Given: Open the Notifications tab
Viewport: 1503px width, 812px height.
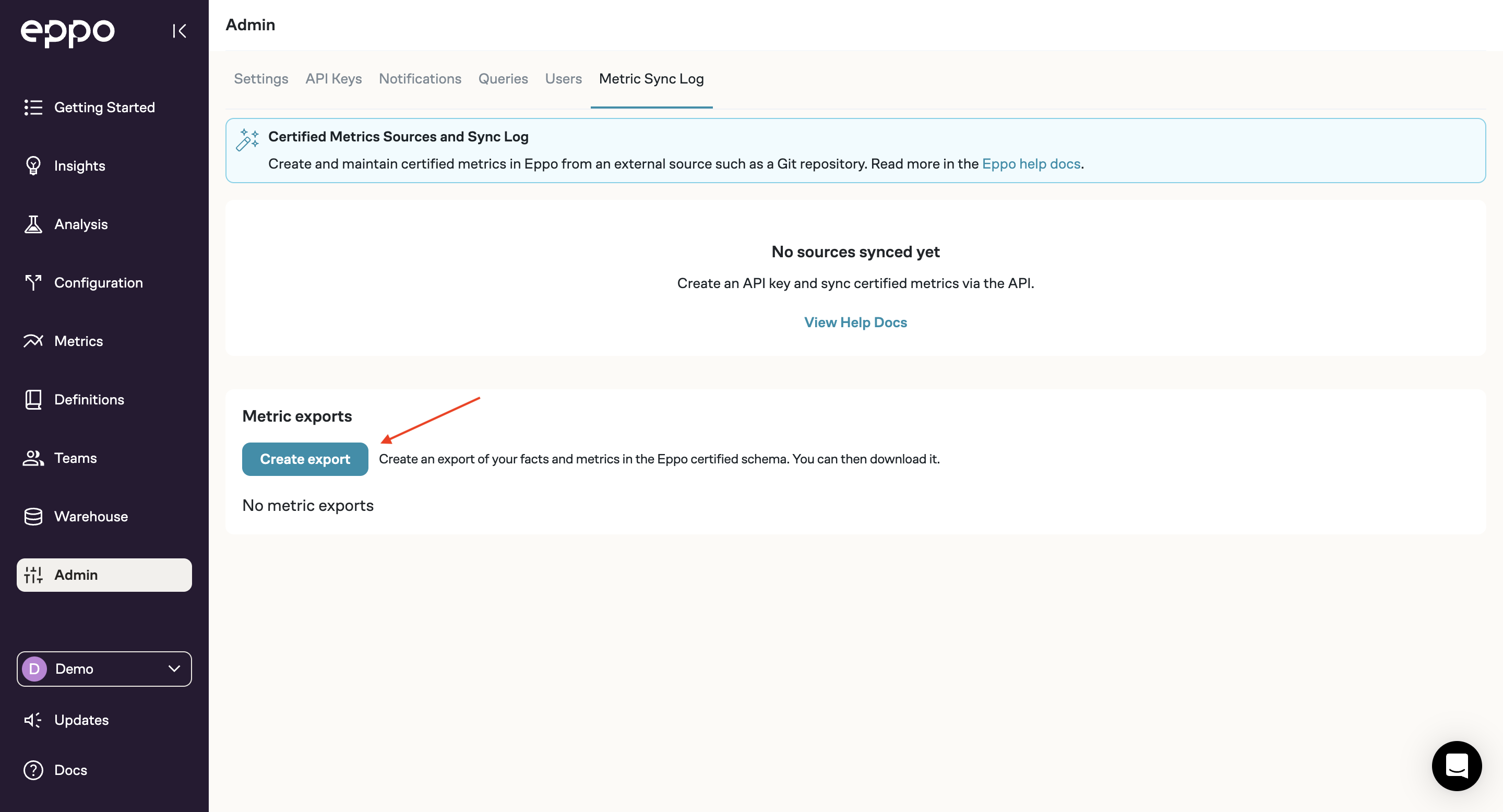Looking at the screenshot, I should [420, 79].
